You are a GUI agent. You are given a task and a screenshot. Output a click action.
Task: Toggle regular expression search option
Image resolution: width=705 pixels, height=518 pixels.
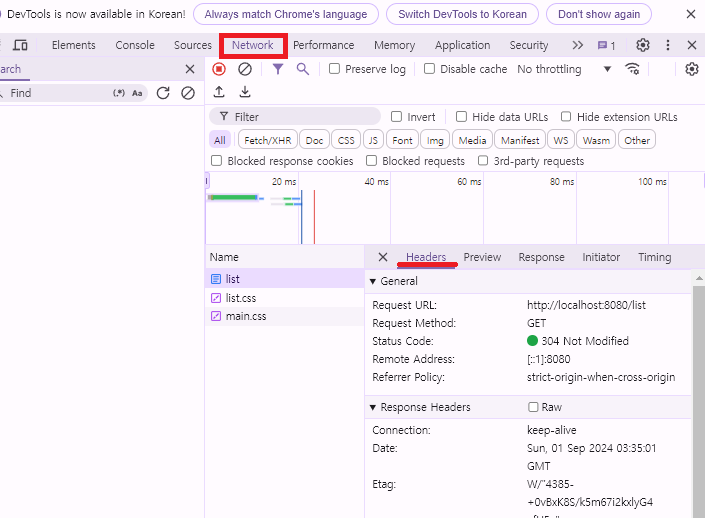point(119,93)
